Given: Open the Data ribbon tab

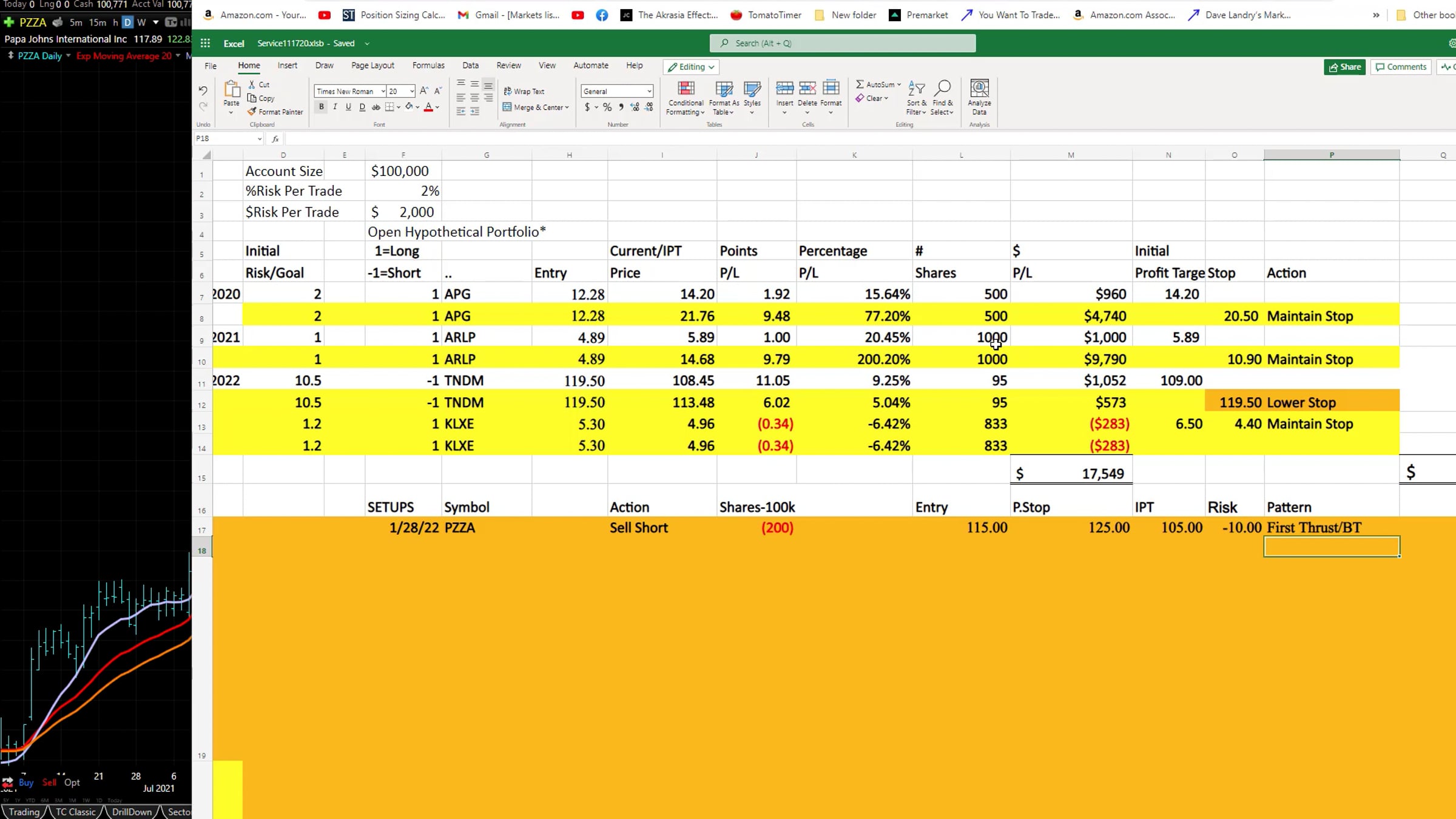Looking at the screenshot, I should coord(470,66).
